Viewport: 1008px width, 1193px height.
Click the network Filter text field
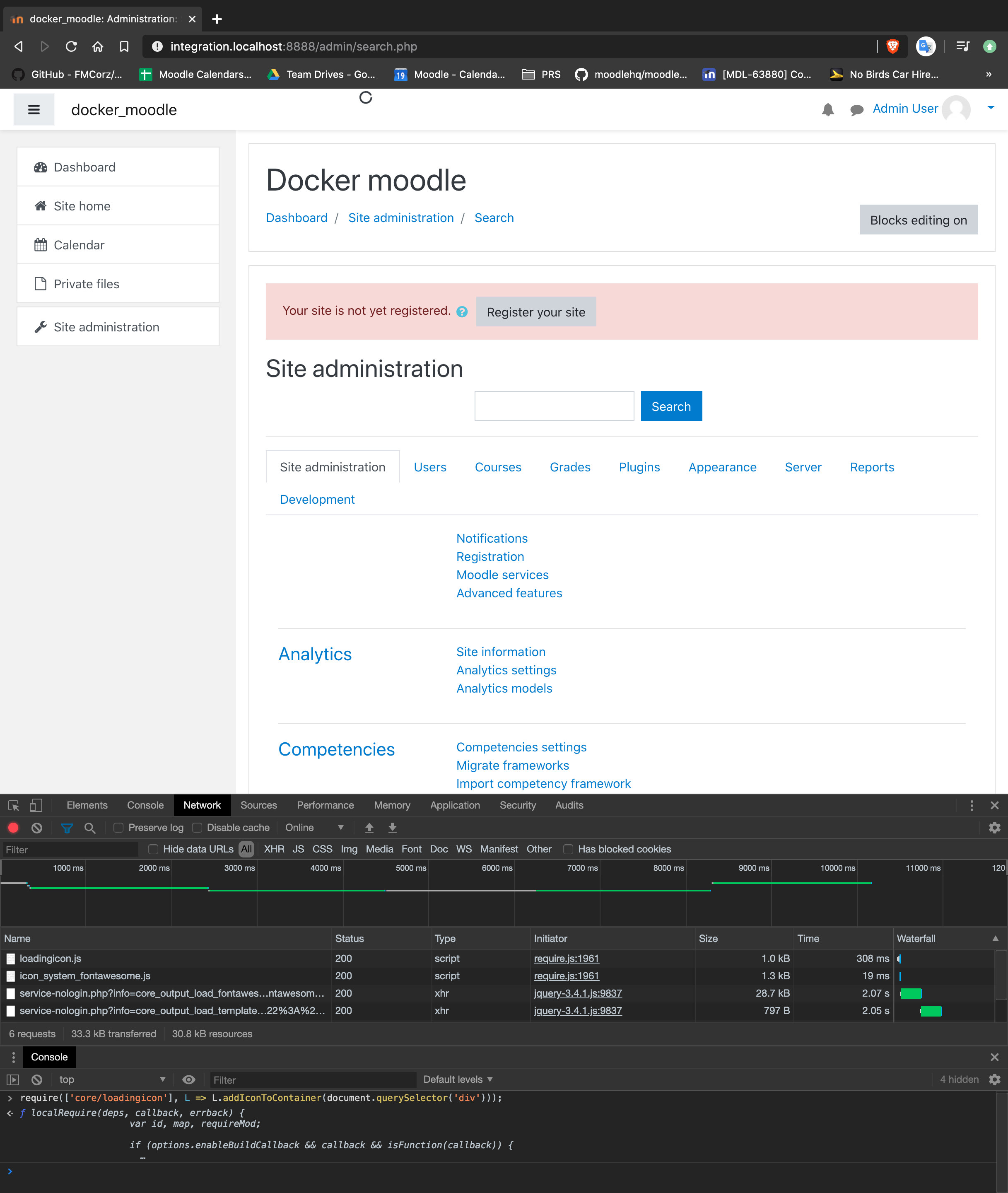pos(70,850)
